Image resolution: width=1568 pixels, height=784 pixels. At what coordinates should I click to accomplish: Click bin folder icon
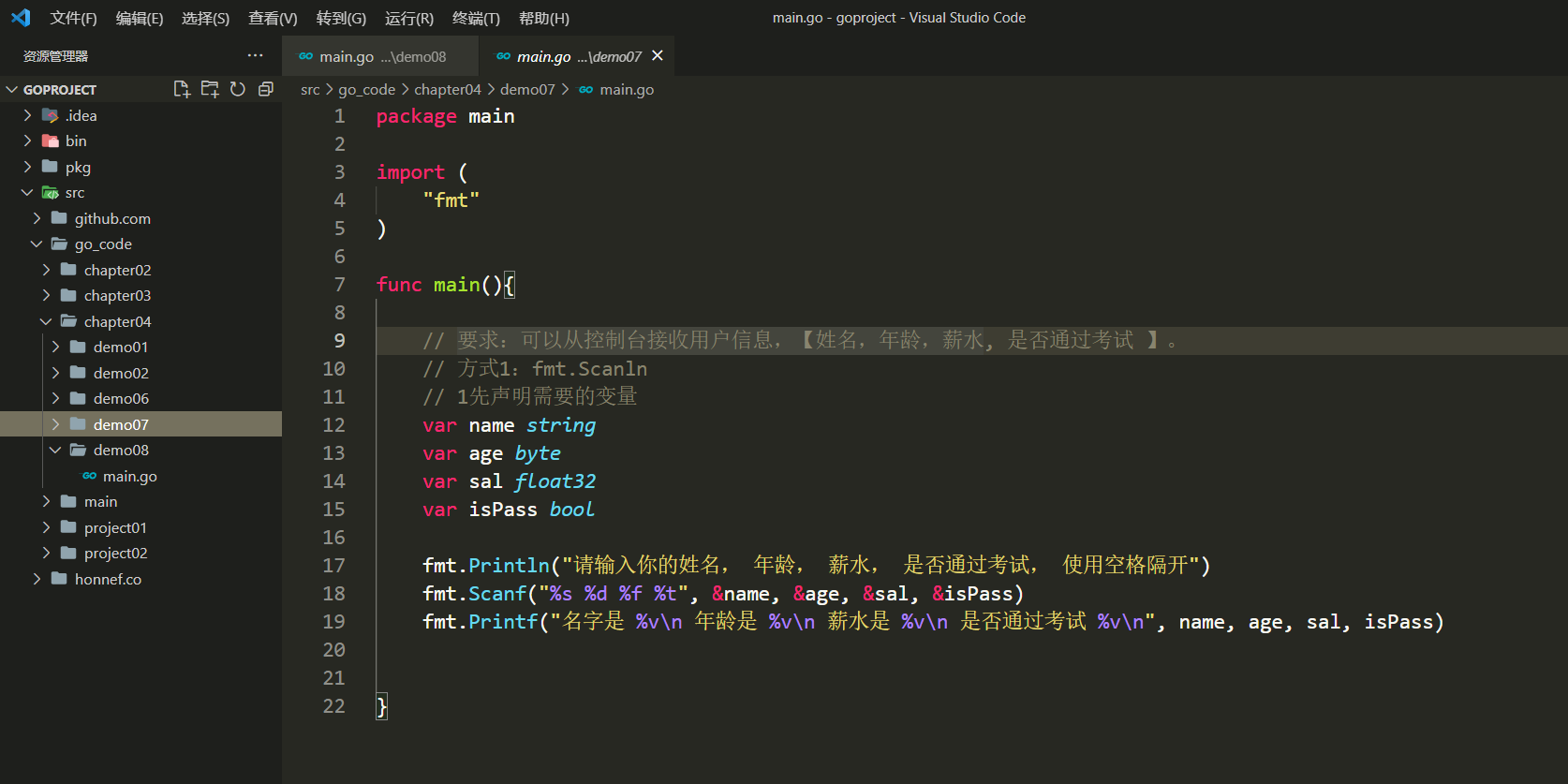(51, 141)
